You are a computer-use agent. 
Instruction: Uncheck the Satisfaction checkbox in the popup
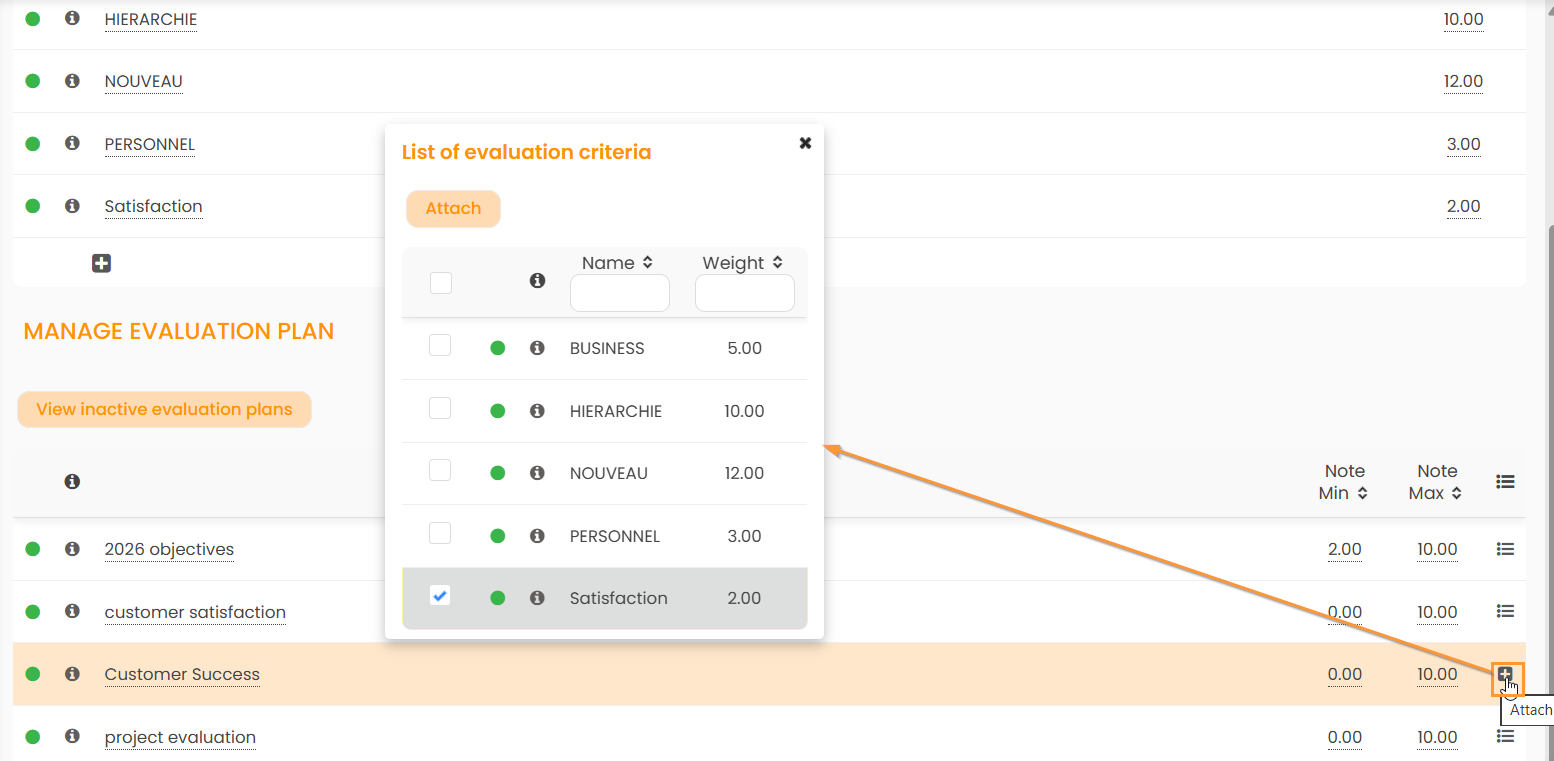pyautogui.click(x=440, y=596)
